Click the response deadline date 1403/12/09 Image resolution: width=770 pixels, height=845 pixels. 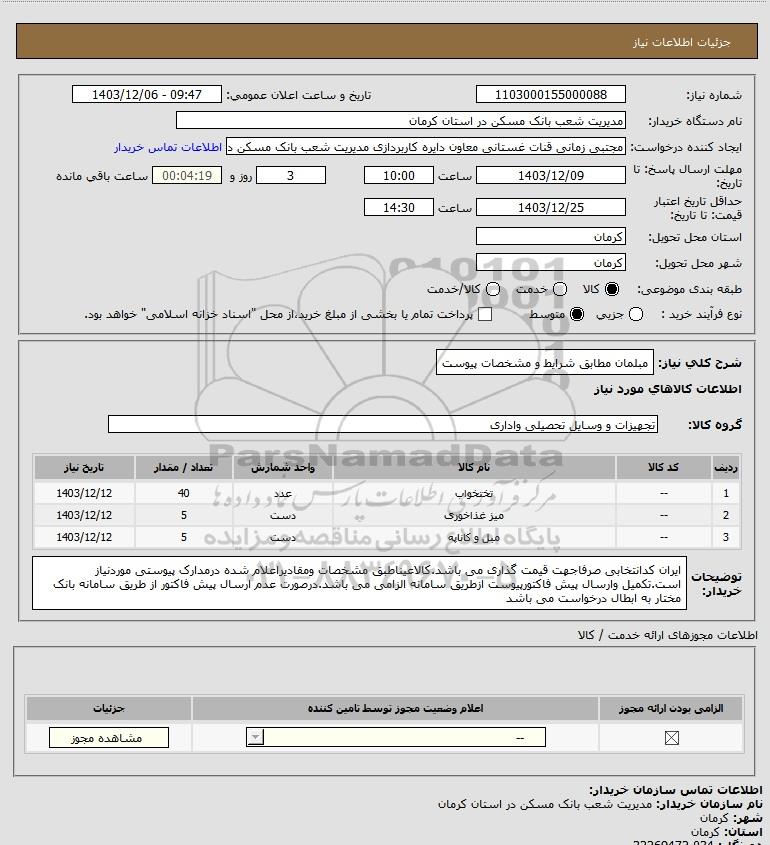(x=551, y=176)
